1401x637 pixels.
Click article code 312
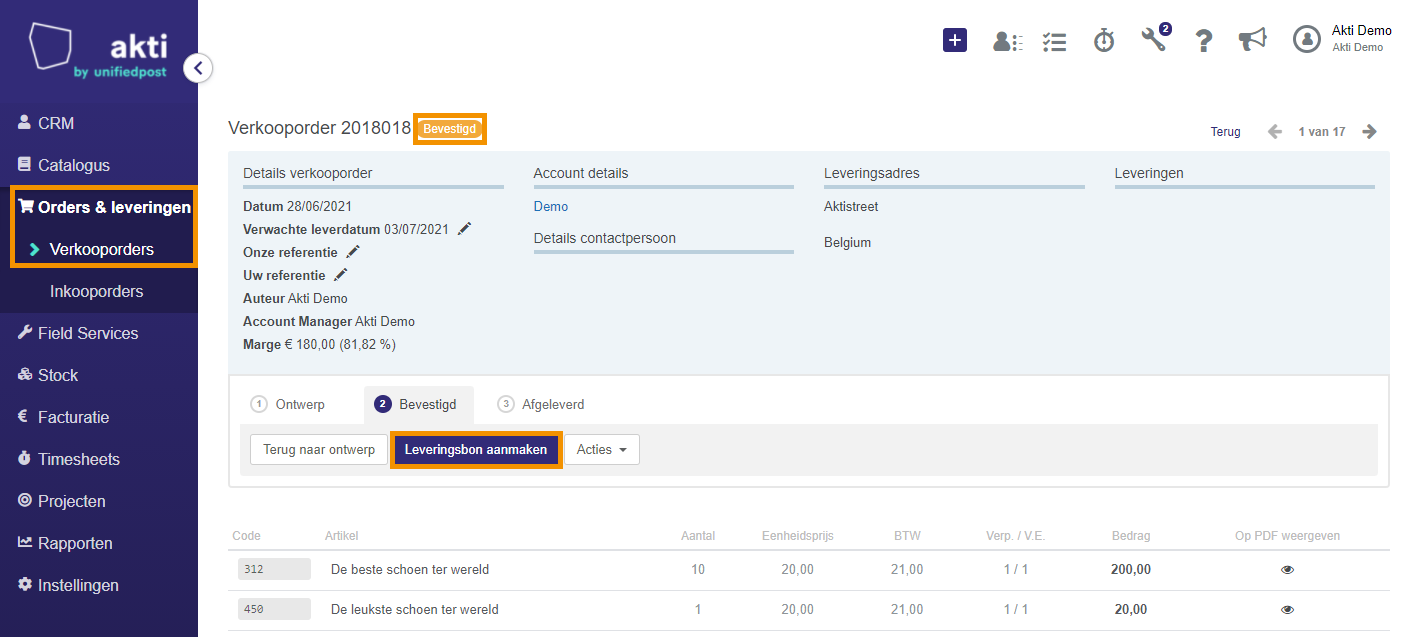pyautogui.click(x=274, y=569)
